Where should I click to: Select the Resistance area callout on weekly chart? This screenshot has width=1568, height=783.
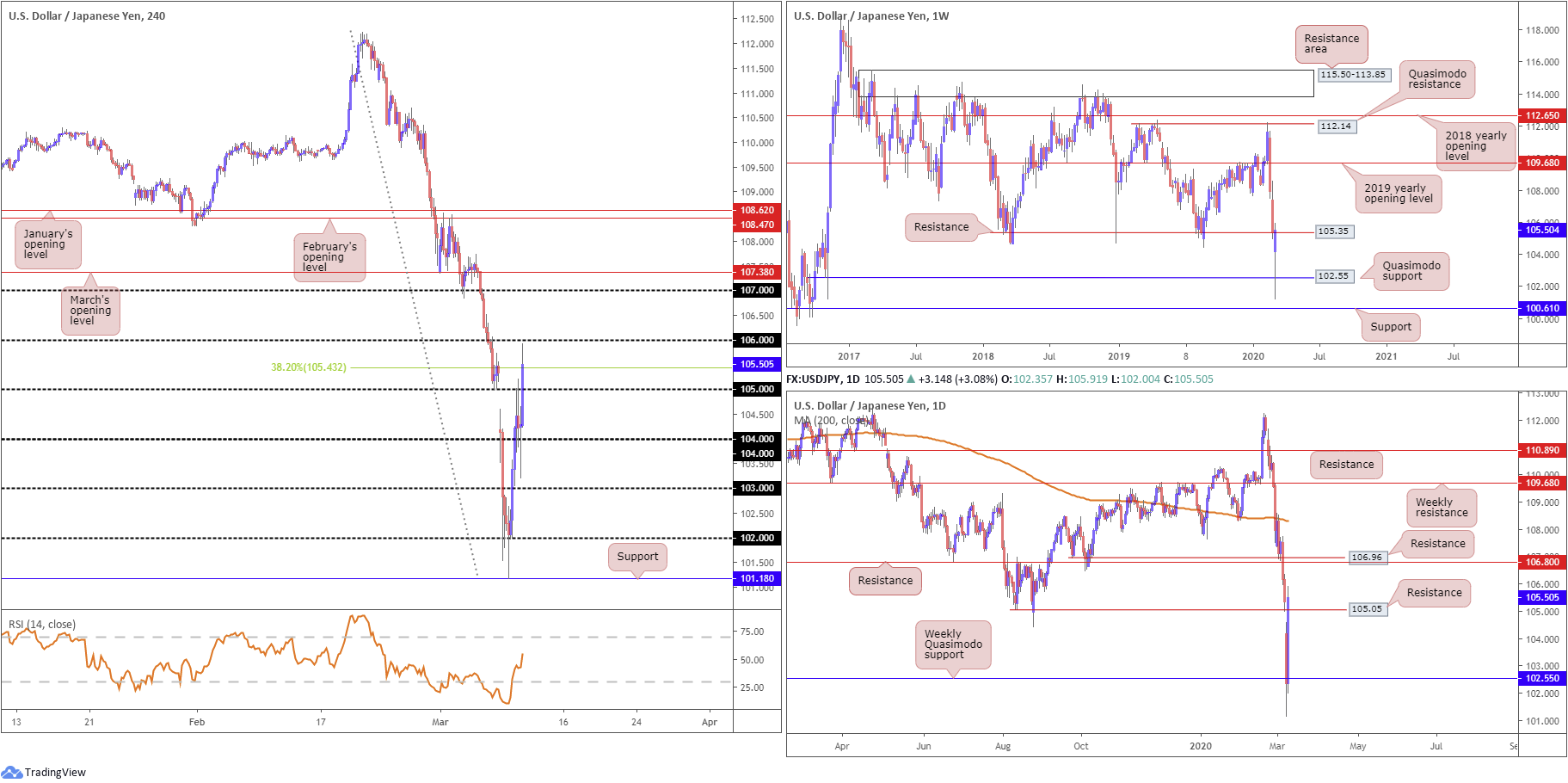[1331, 44]
